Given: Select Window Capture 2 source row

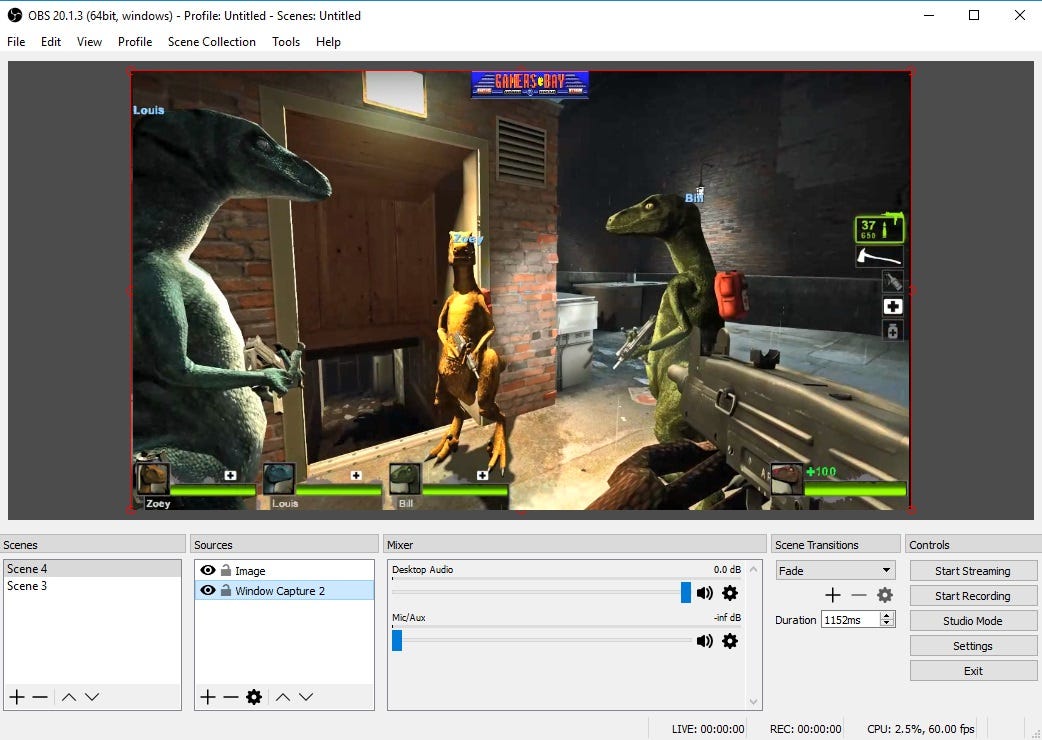Looking at the screenshot, I should (284, 591).
